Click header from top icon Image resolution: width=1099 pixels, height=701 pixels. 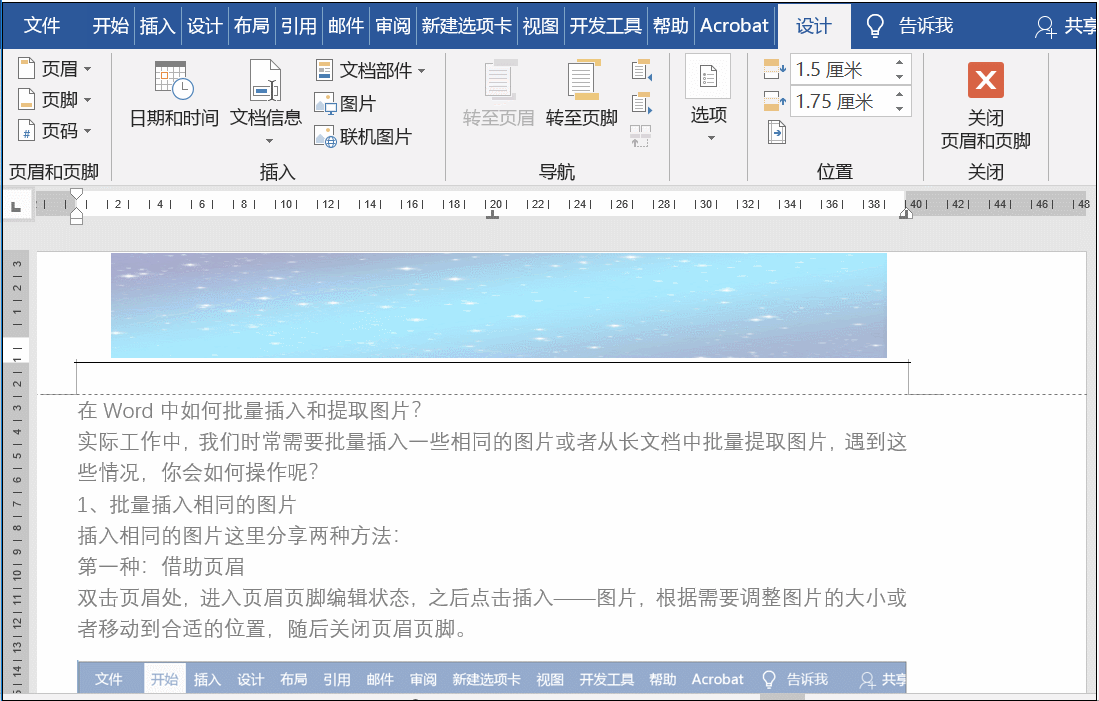point(774,69)
